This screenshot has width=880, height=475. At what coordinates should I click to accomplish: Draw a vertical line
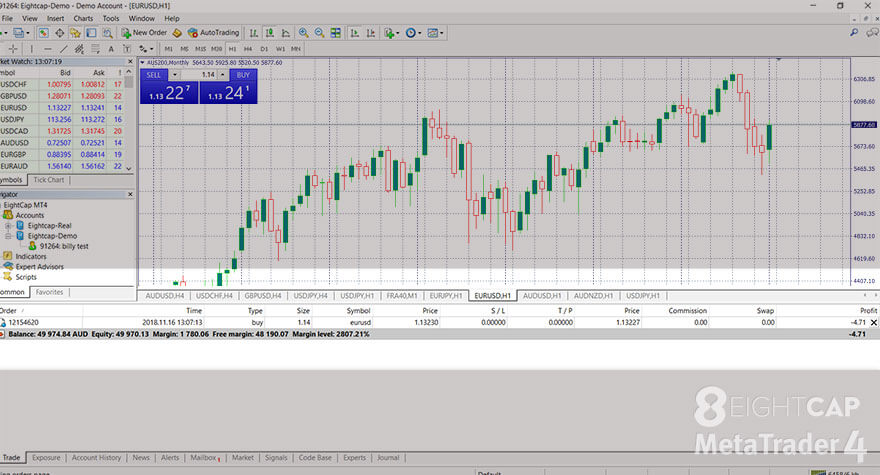click(31, 49)
